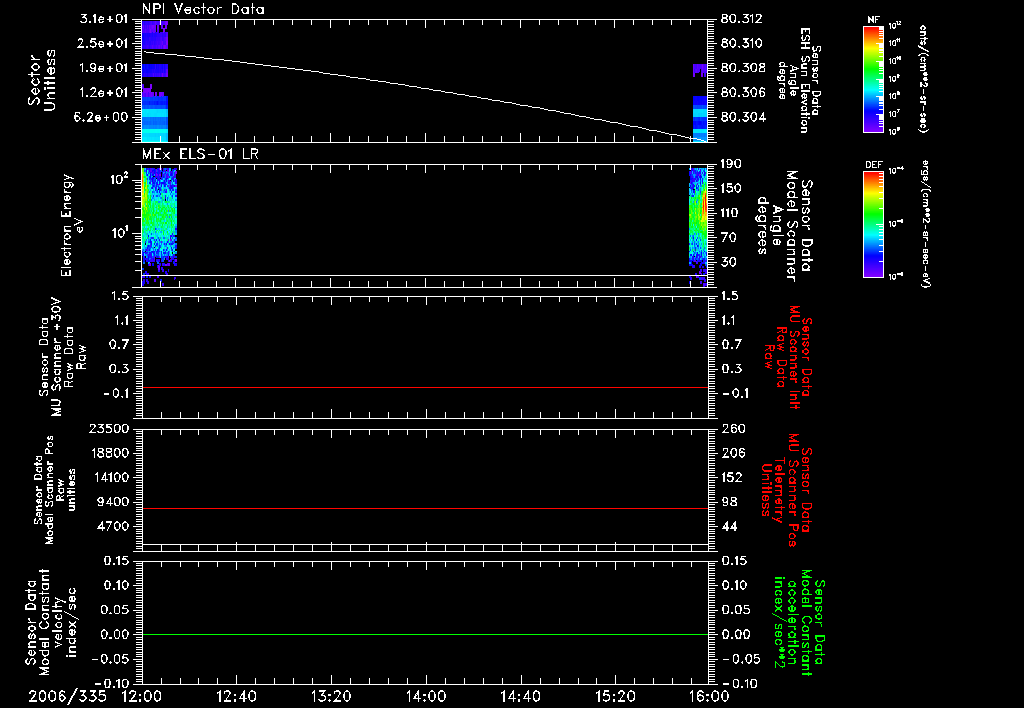Click the 14:00 time tick label
The height and width of the screenshot is (708, 1024).
pos(426,696)
